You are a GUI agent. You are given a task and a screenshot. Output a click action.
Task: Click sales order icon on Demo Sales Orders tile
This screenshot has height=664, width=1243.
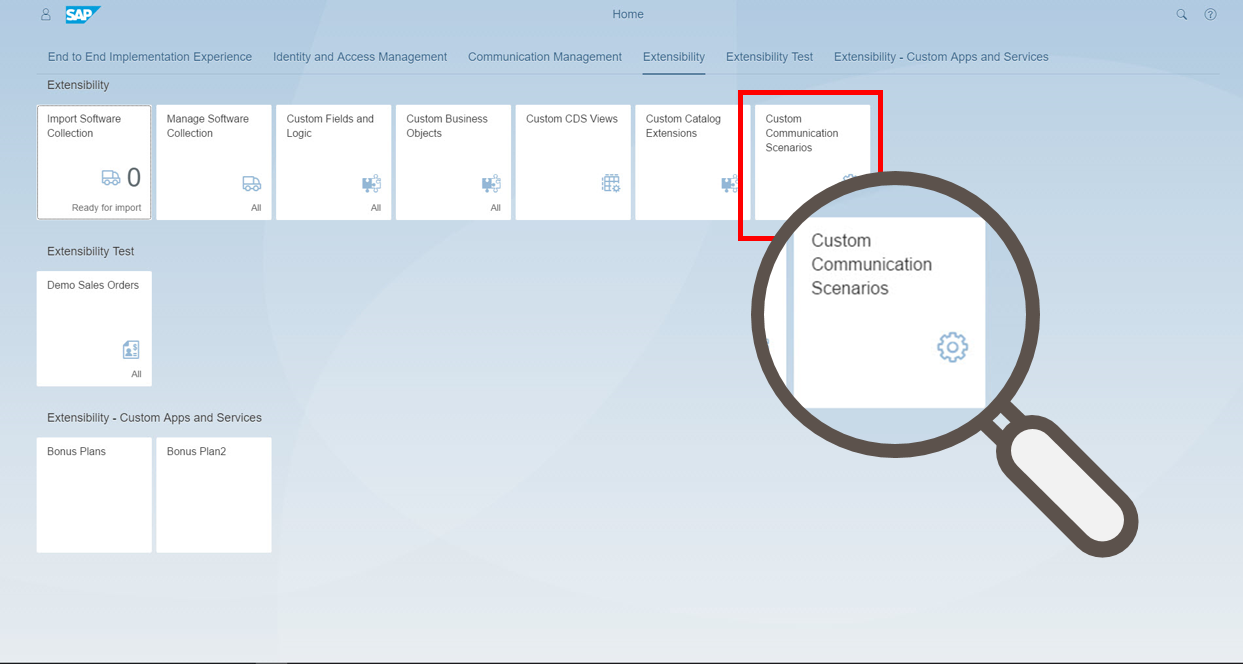click(131, 349)
